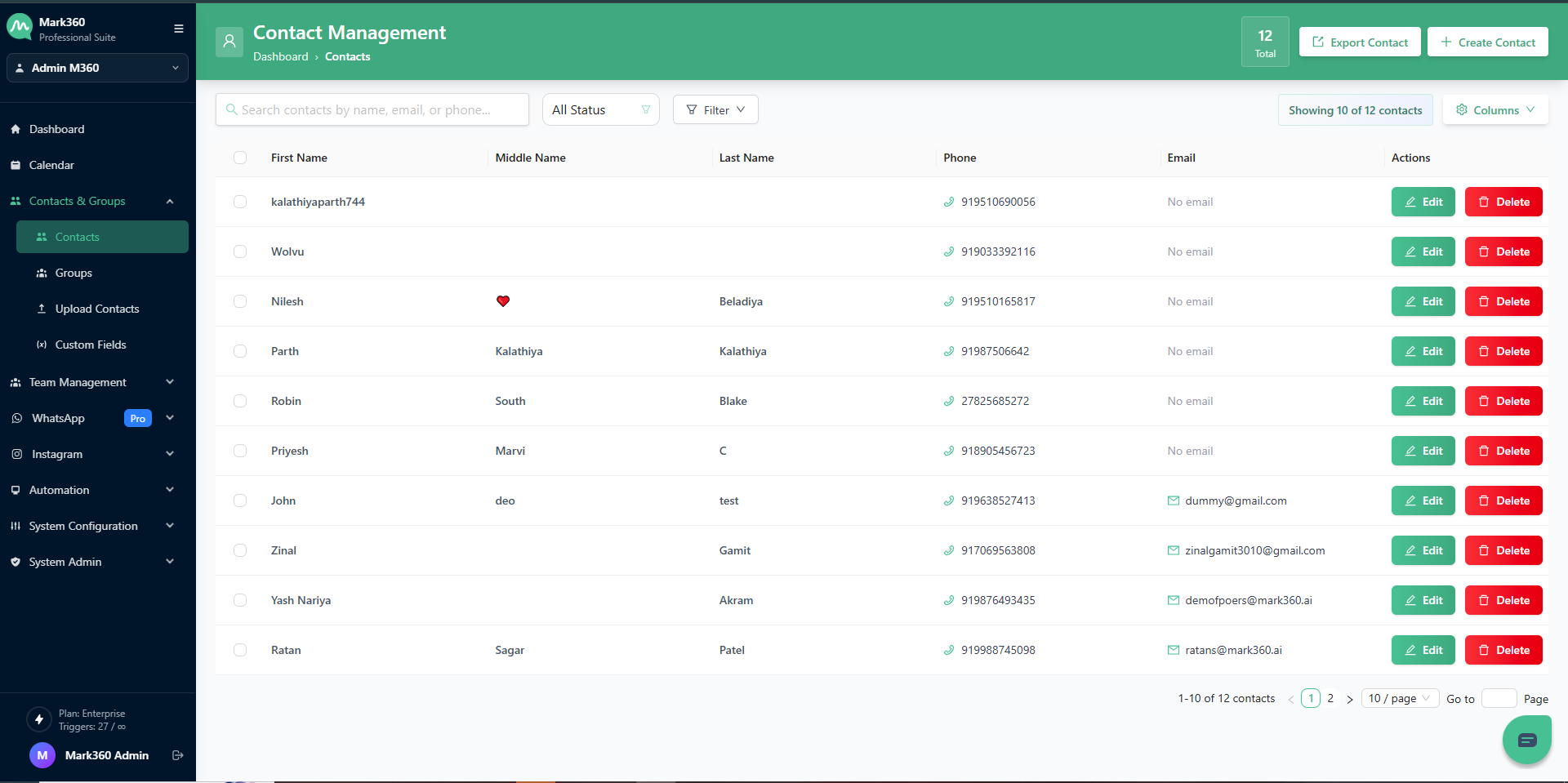The image size is (1568, 783).
Task: Click the logout icon beside Mark360 Admin
Action: (177, 755)
